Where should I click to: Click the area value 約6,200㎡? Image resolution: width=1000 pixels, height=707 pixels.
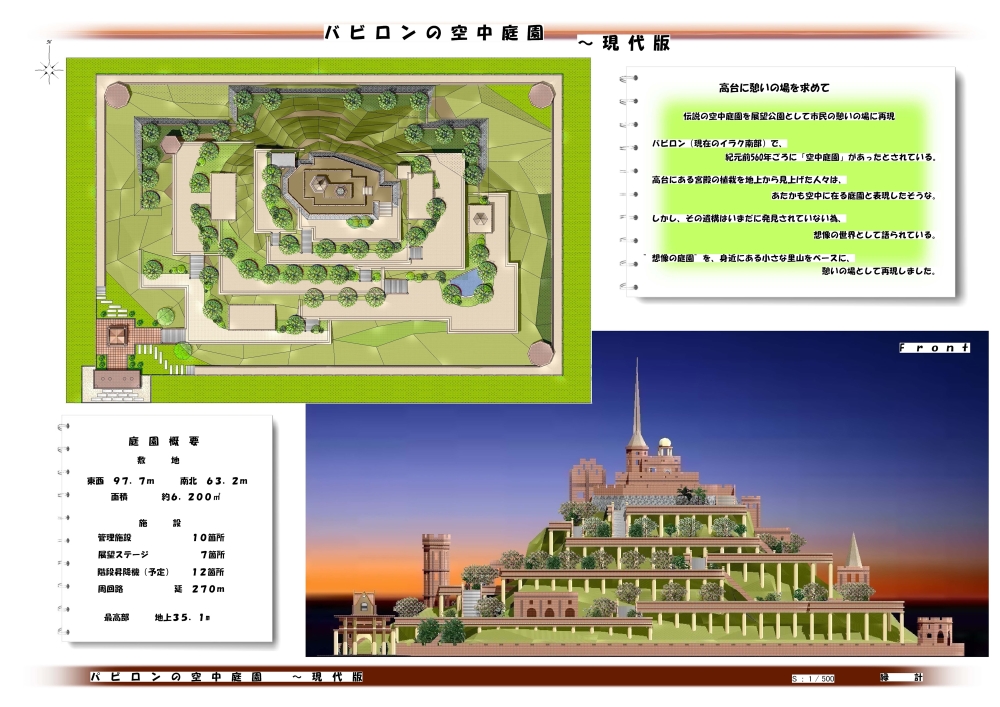[x=191, y=497]
